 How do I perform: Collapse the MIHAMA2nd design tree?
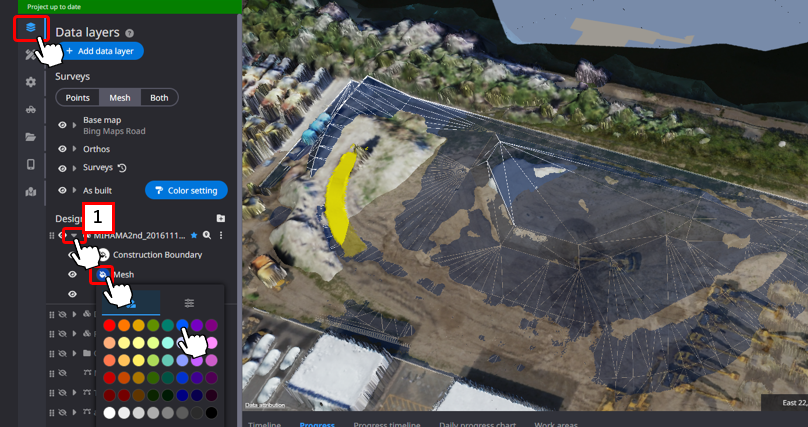coord(73,236)
